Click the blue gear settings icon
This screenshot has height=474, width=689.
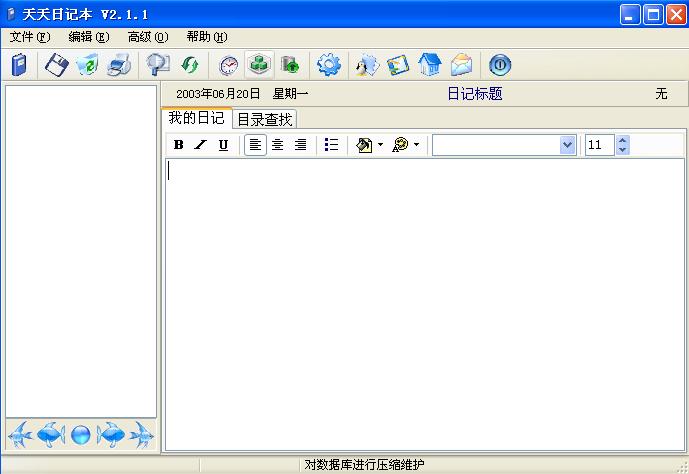(328, 66)
